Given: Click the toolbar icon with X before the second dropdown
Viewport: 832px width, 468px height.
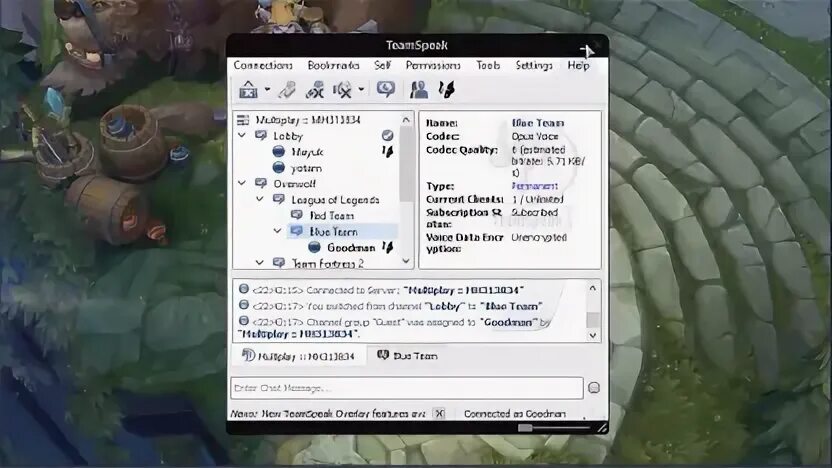Looking at the screenshot, I should point(342,90).
